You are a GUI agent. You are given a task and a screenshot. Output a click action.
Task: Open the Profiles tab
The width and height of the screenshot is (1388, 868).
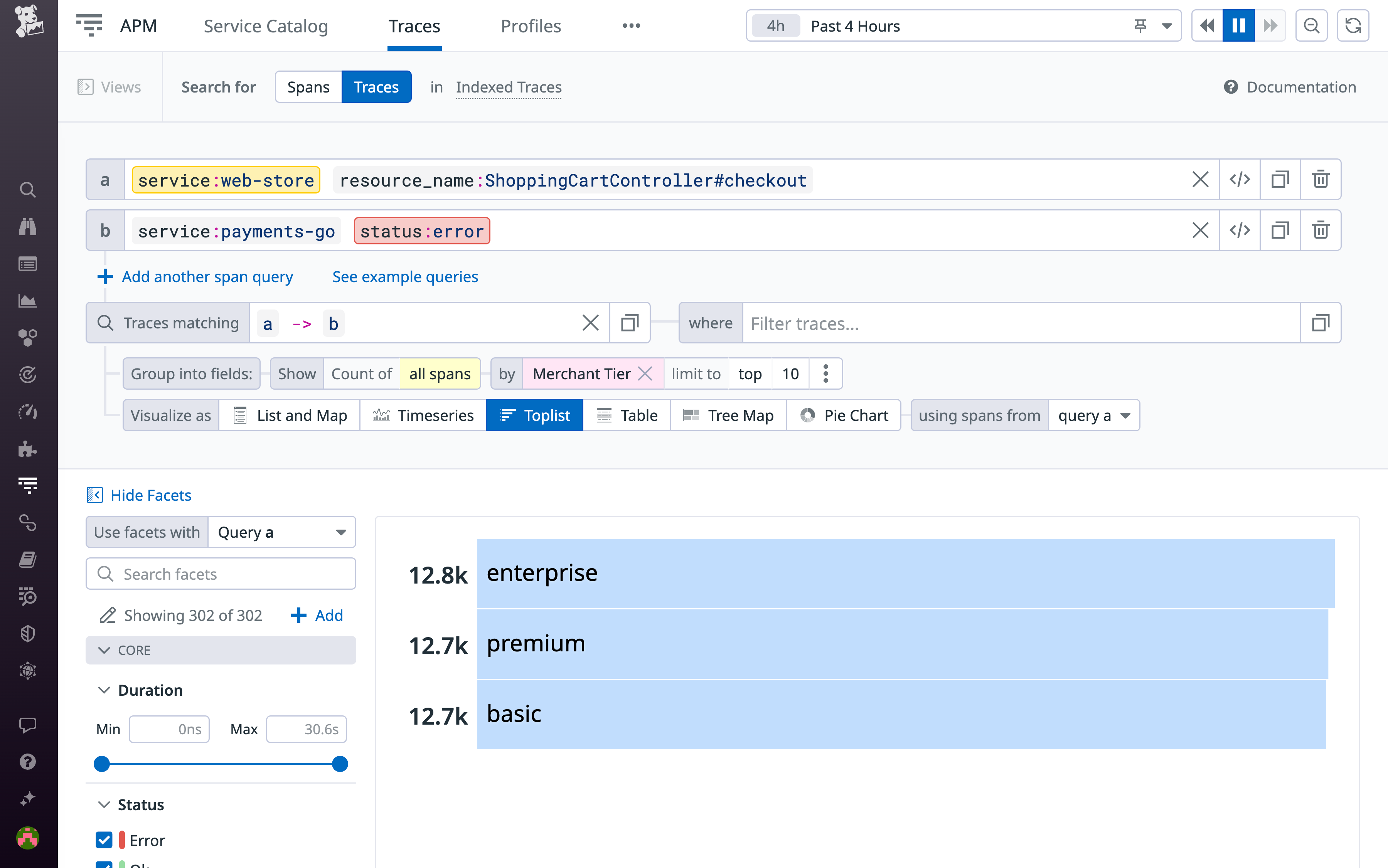point(530,26)
